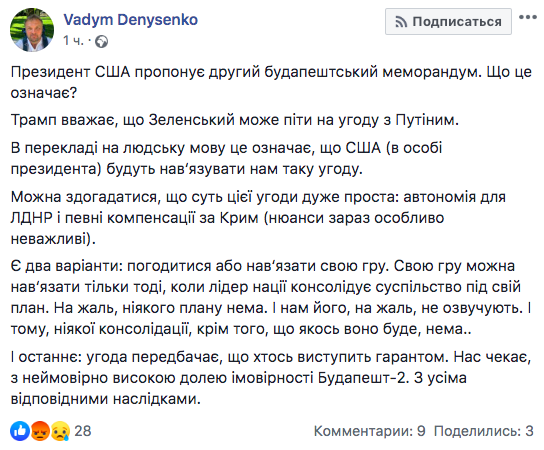544x450 pixels.
Task: Open the list of 28 reactions
Action: click(x=83, y=431)
